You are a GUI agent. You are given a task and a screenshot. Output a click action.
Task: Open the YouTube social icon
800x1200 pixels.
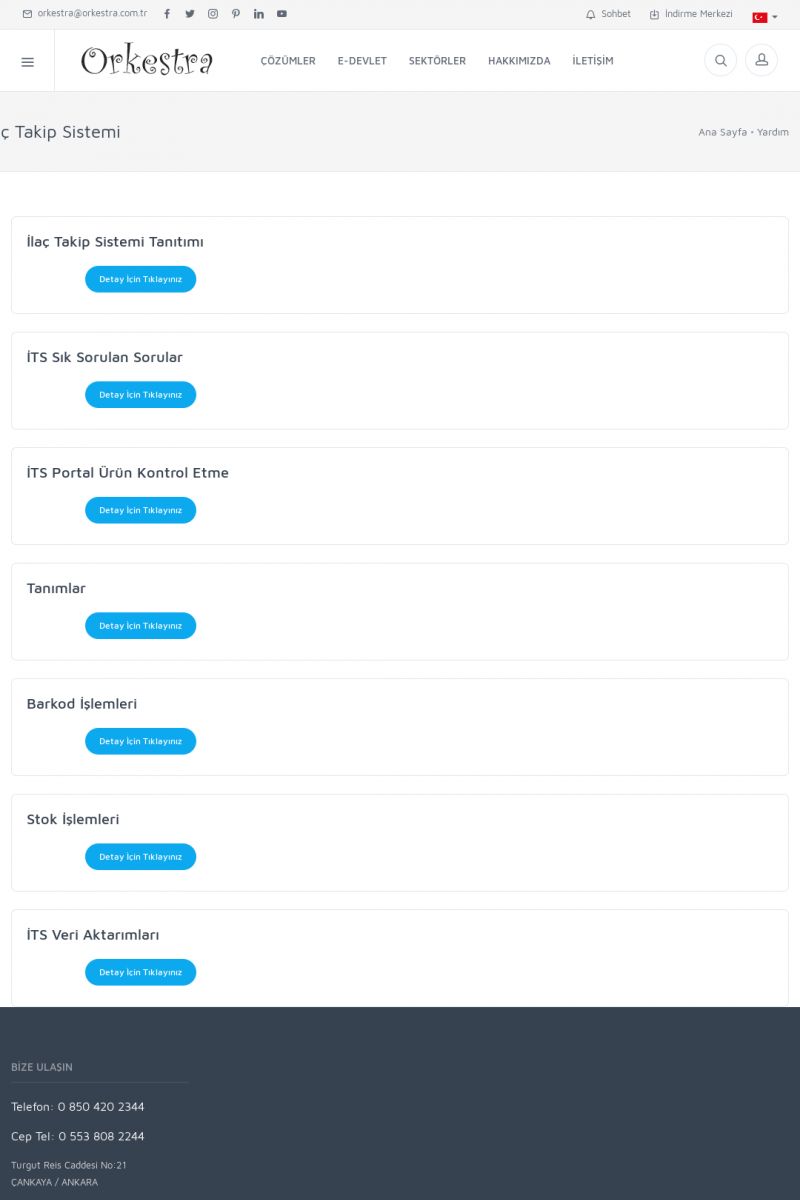(x=282, y=14)
